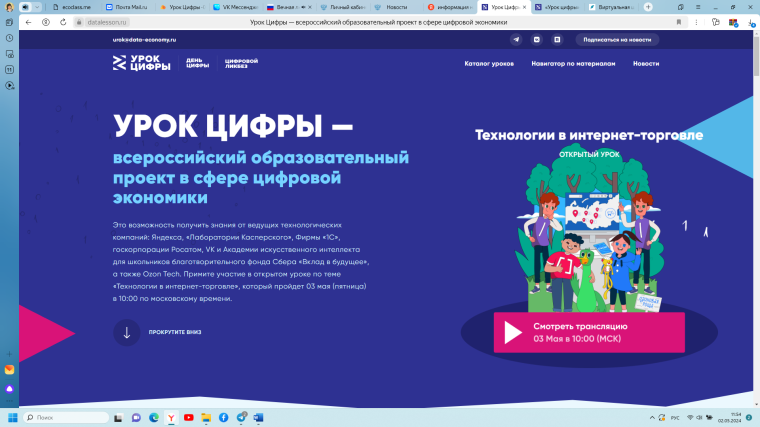
Task: Open the VK social link icon
Action: (x=537, y=40)
